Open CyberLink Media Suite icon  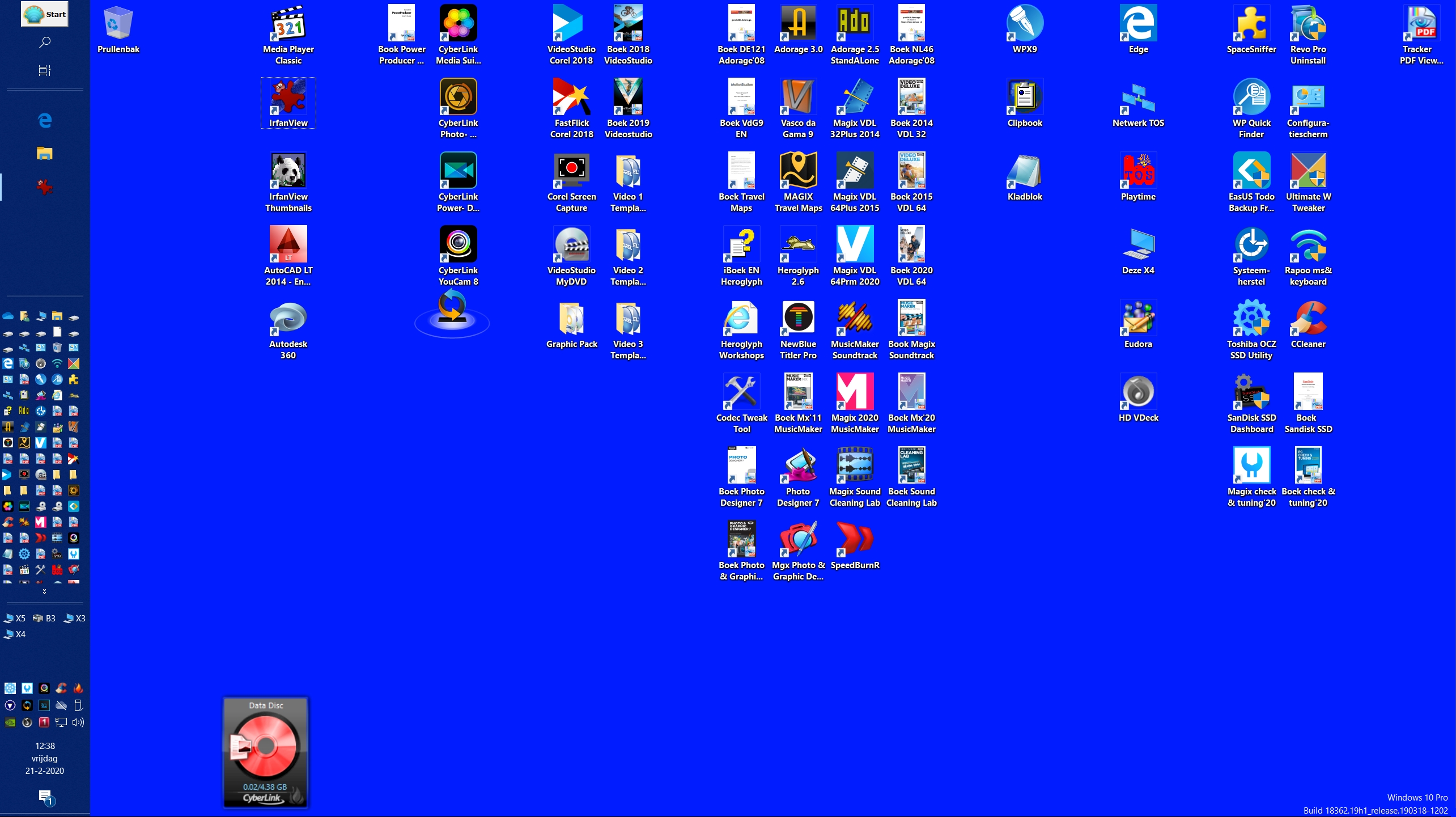point(458,36)
